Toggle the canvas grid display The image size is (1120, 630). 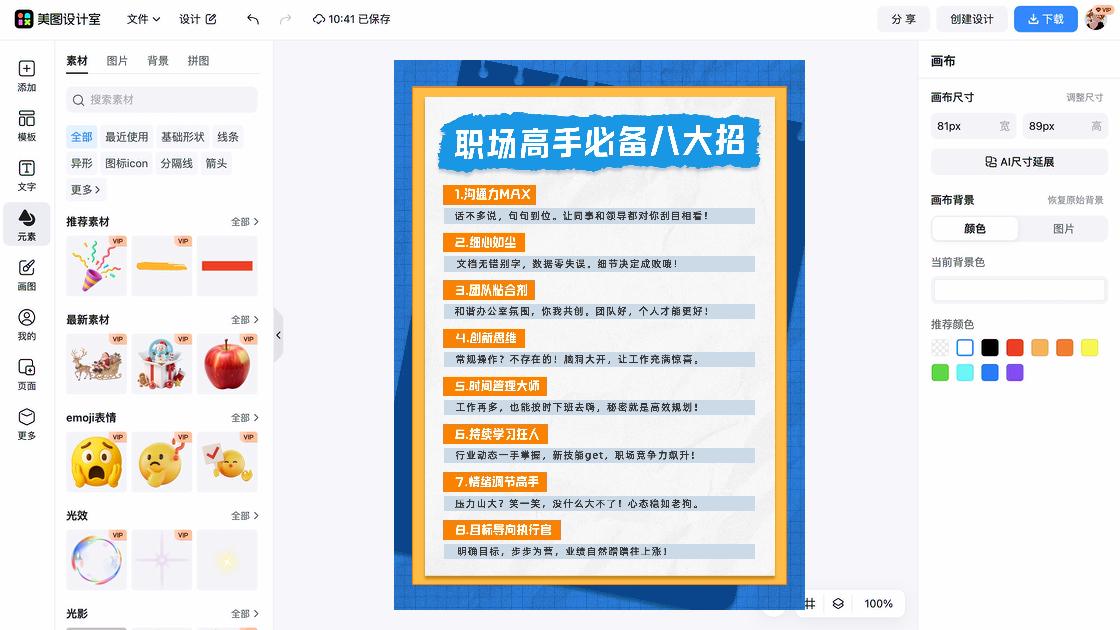(812, 604)
